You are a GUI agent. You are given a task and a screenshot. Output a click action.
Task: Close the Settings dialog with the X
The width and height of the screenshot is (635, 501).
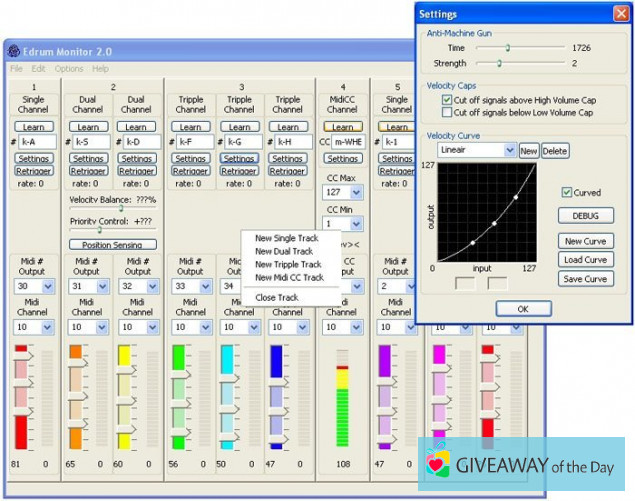pyautogui.click(x=620, y=15)
